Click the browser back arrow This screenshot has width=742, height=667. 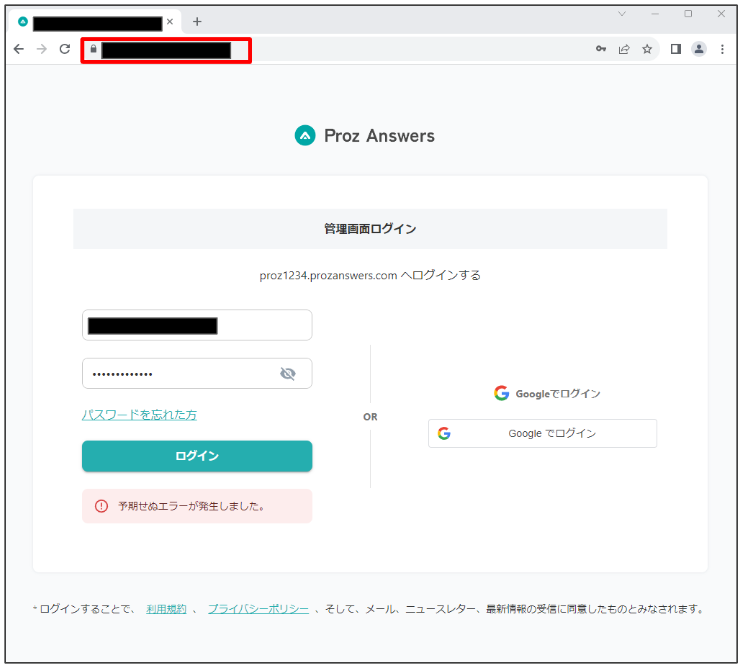coord(19,49)
